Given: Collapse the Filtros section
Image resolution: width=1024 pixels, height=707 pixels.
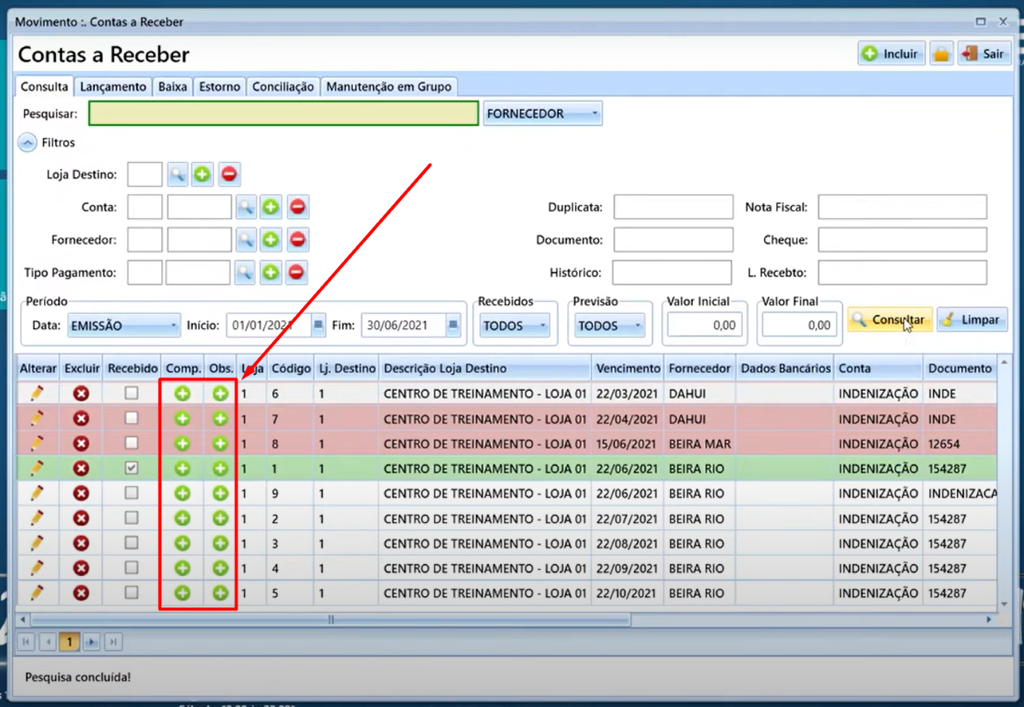Looking at the screenshot, I should coord(27,142).
